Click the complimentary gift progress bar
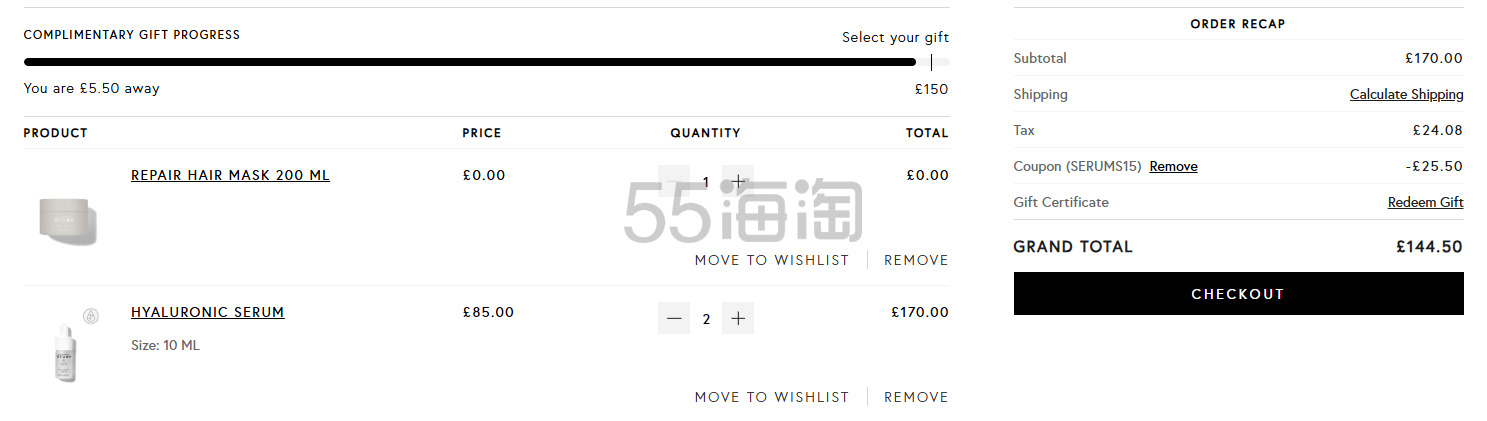Viewport: 1487px width, 421px height. pyautogui.click(x=470, y=62)
